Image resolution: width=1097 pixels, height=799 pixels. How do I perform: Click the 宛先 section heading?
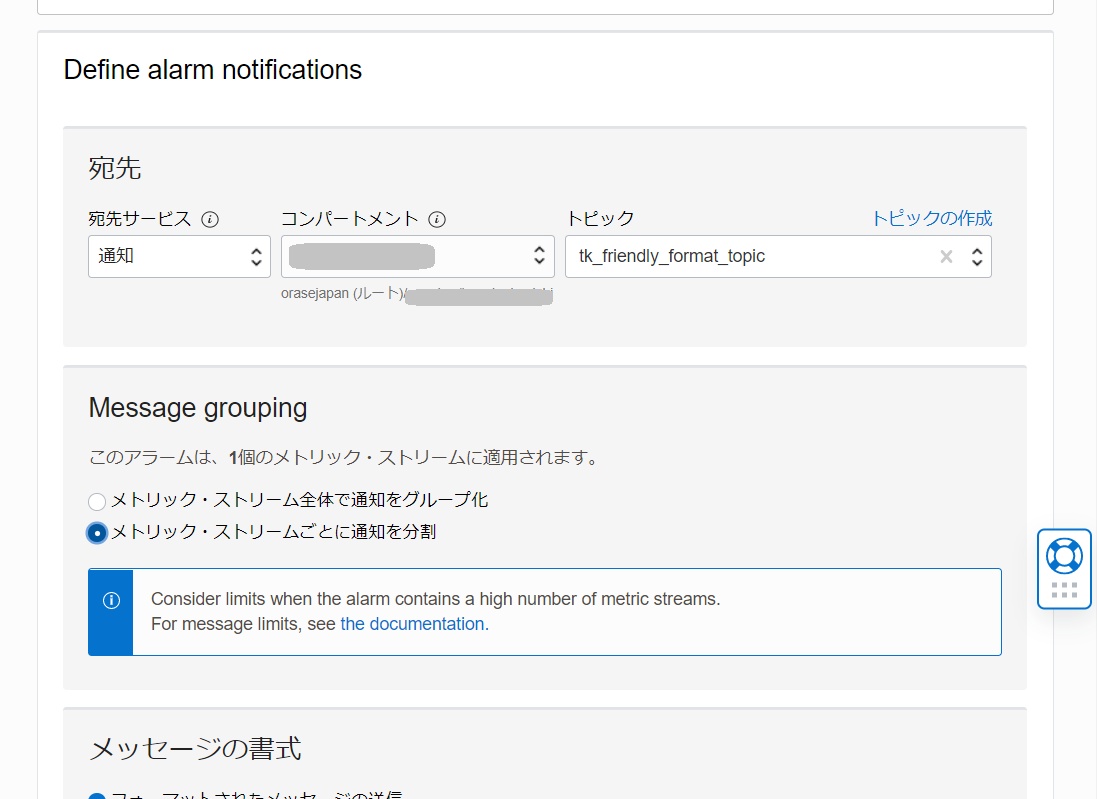click(x=115, y=168)
